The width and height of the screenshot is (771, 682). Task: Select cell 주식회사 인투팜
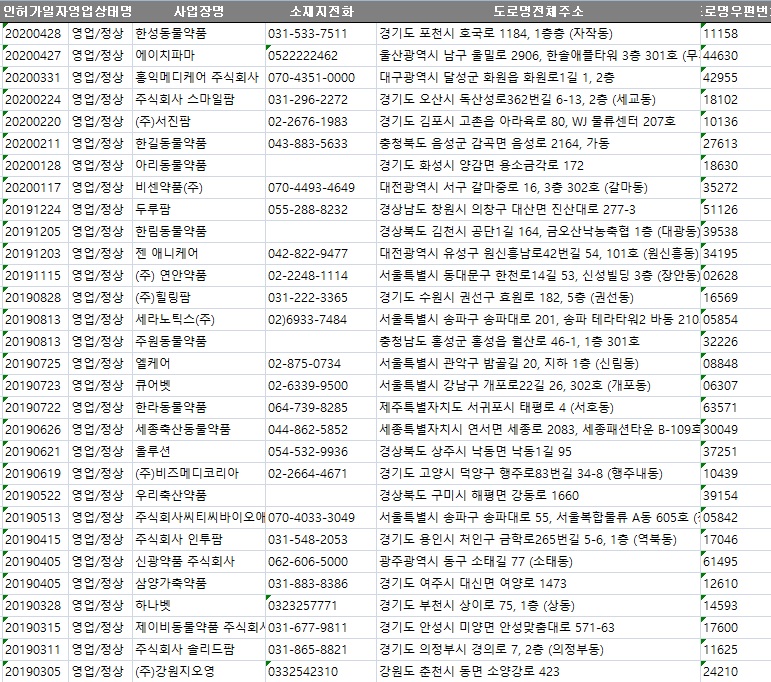click(199, 540)
